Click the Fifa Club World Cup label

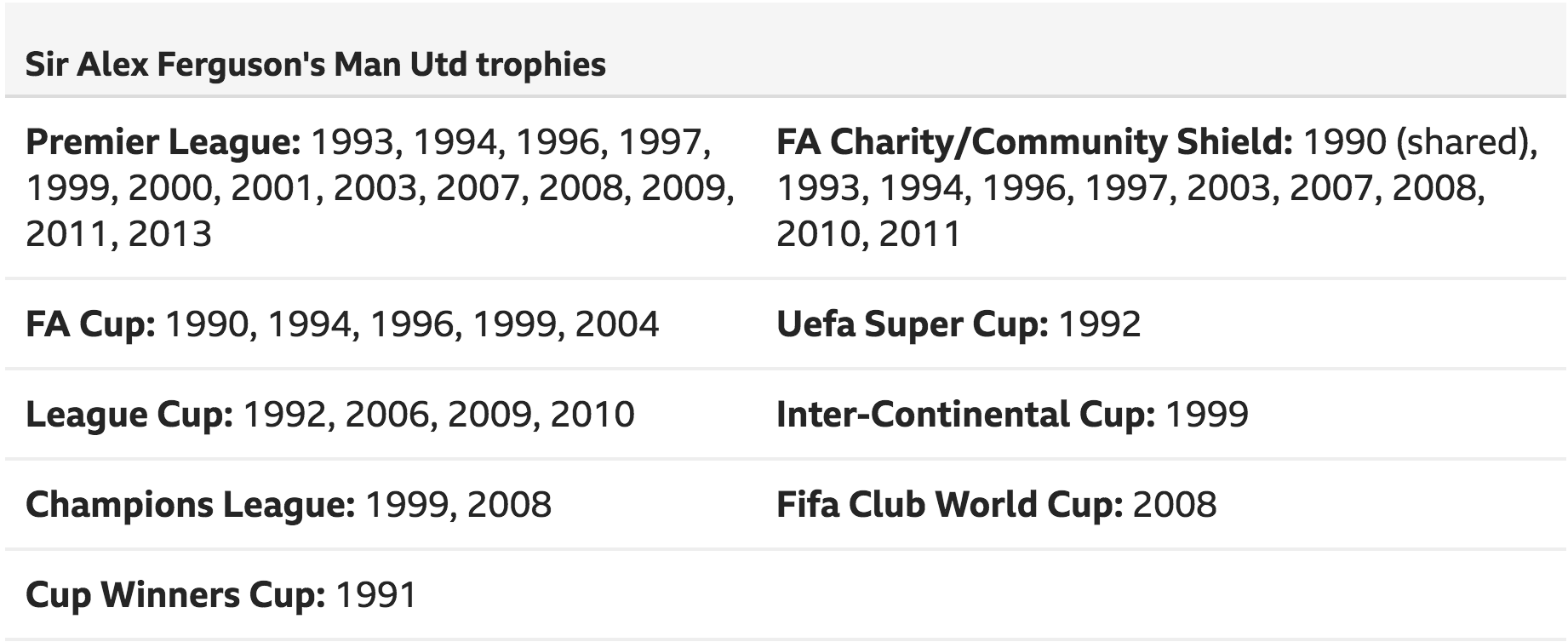(950, 505)
